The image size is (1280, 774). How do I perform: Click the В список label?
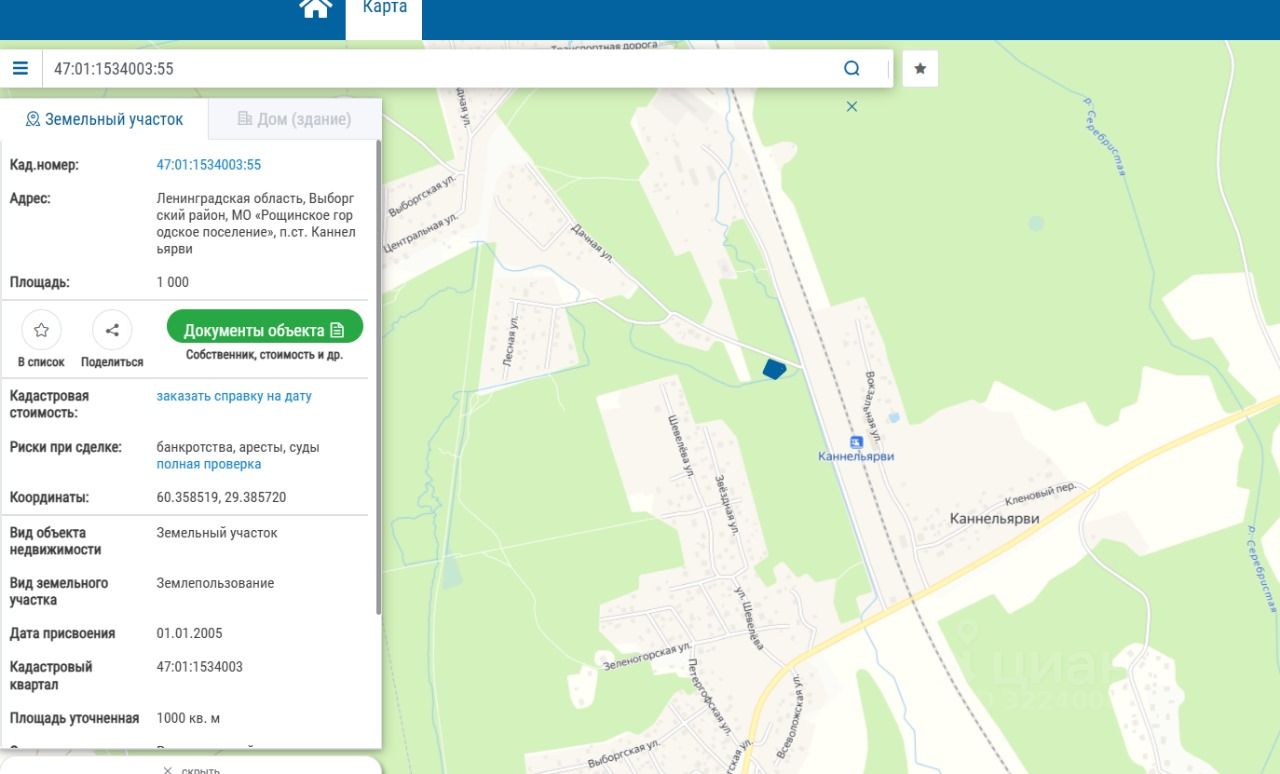click(41, 362)
